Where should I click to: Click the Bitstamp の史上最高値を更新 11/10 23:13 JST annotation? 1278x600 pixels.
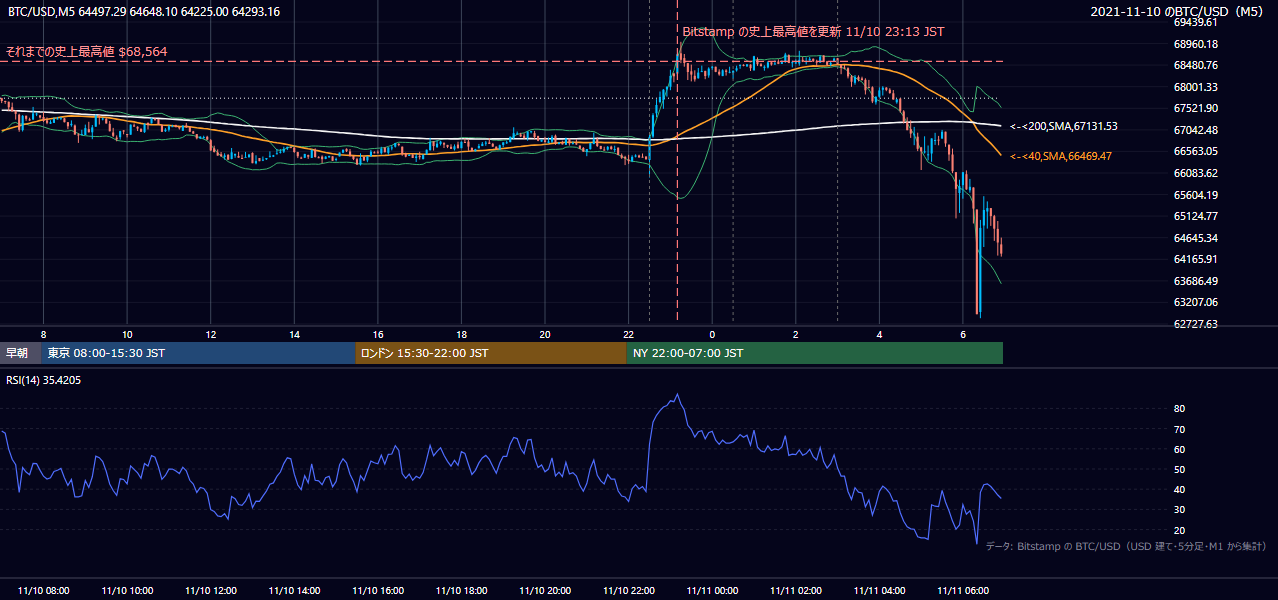813,32
